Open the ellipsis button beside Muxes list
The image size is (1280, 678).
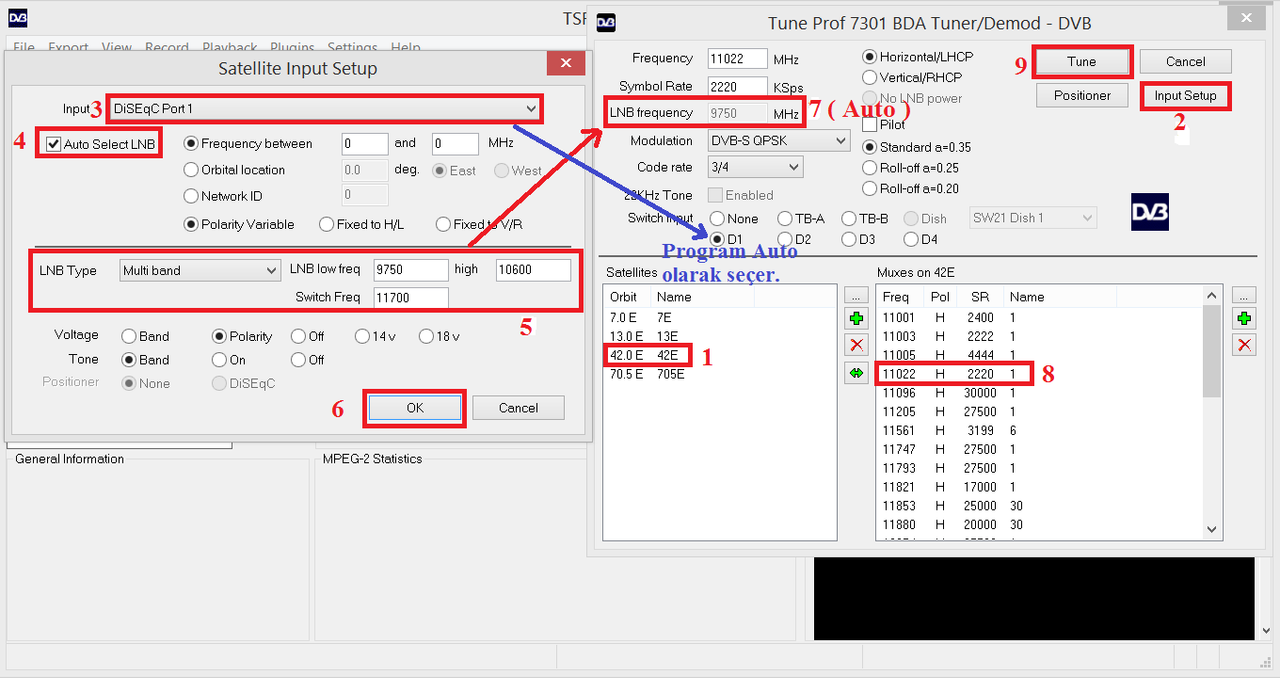coord(1244,295)
